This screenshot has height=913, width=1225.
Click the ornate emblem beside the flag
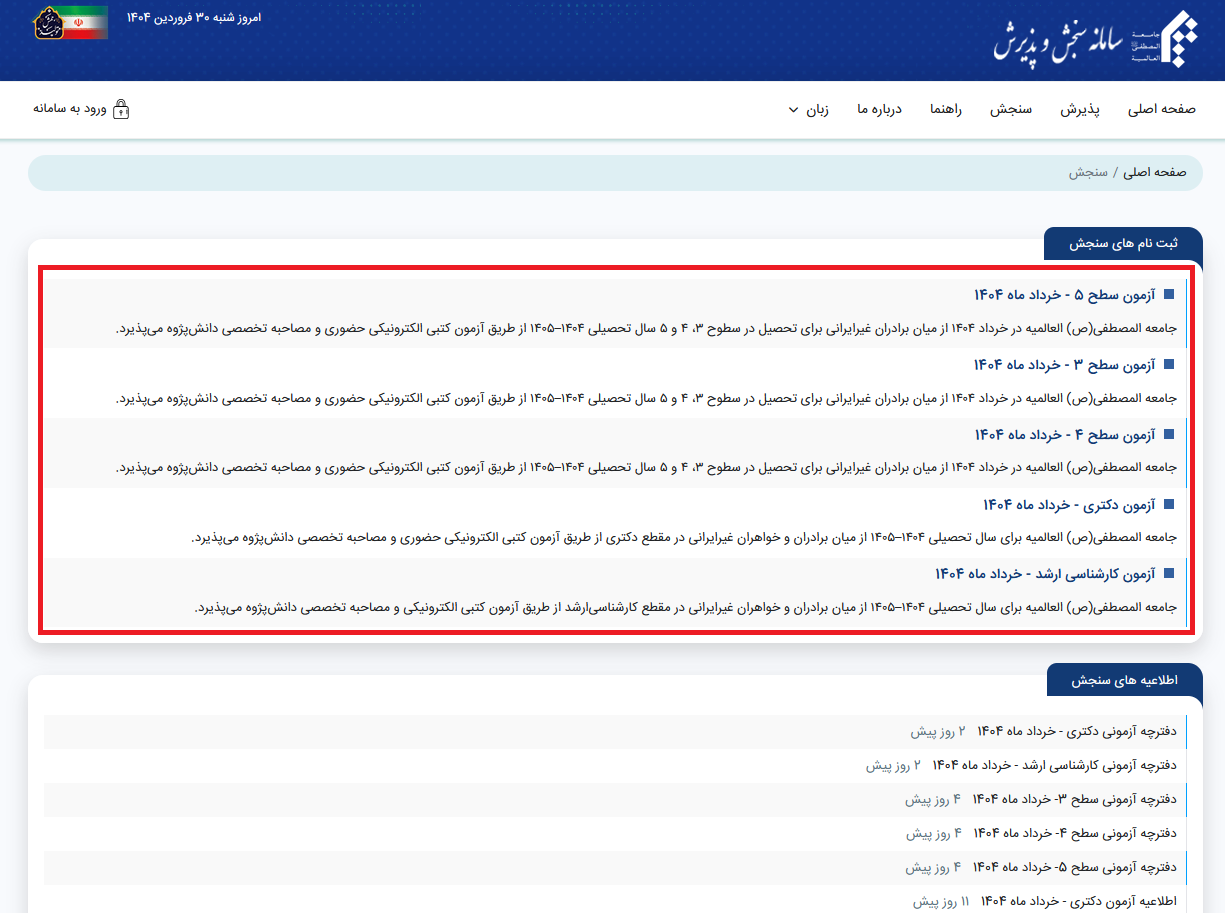[47, 22]
